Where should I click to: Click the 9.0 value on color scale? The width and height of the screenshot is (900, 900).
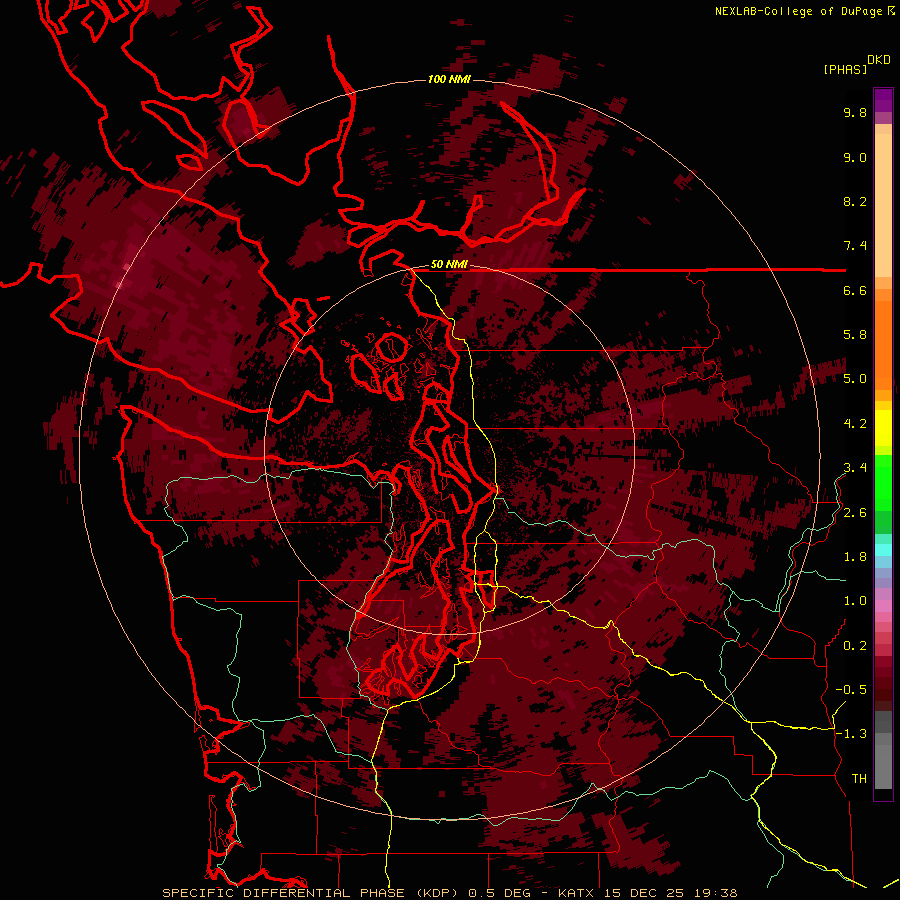click(x=855, y=157)
